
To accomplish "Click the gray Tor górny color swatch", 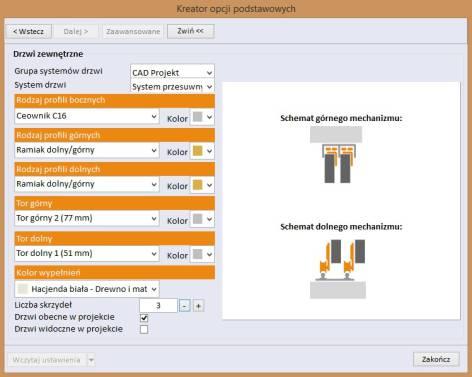I will point(202,219).
